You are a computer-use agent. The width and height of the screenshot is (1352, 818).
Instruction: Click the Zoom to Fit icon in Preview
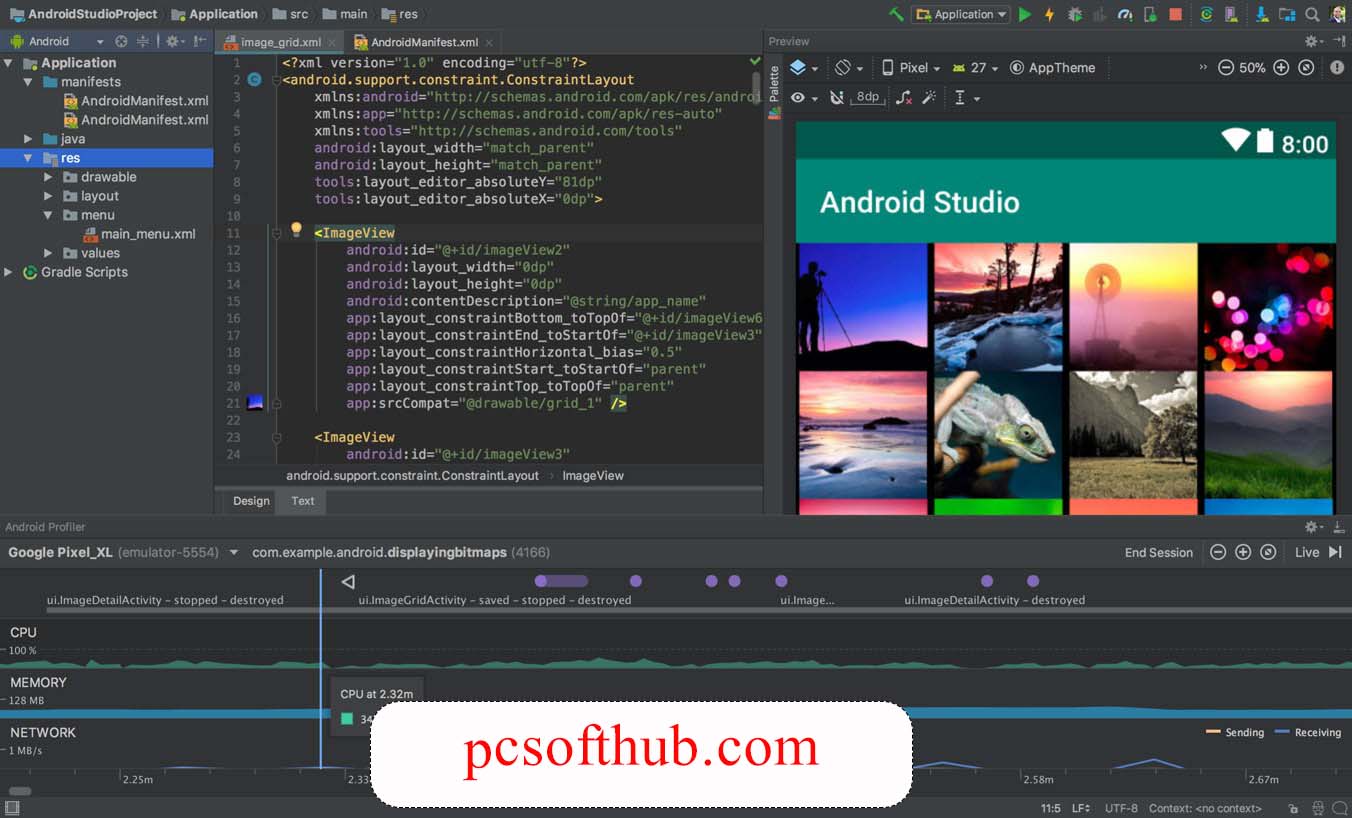(1306, 67)
